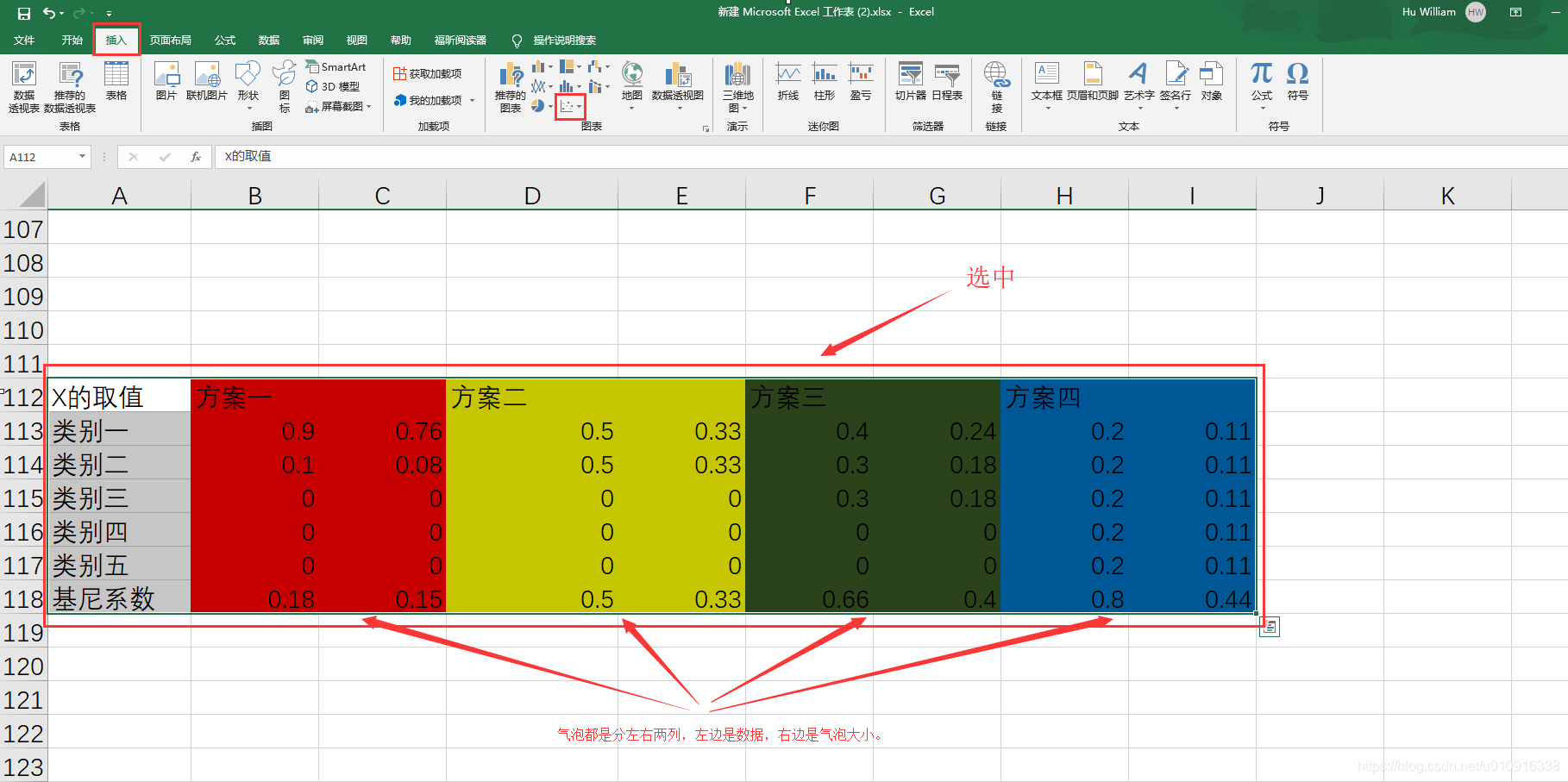The image size is (1568, 782).
Task: Click Get Add-ins (获取加载项)
Action: tap(428, 74)
